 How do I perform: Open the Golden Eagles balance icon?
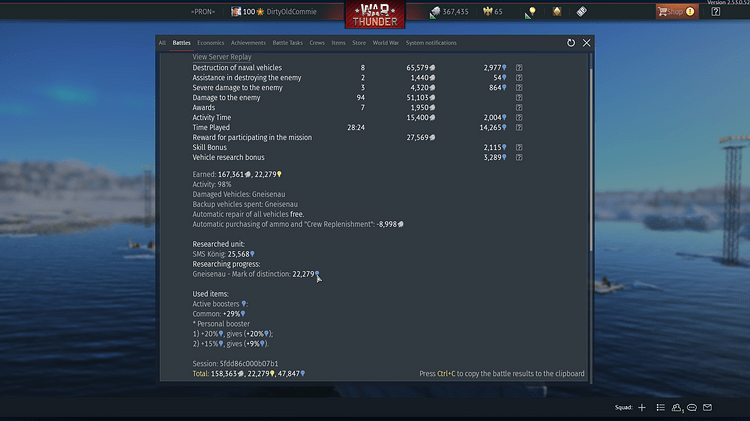click(x=487, y=11)
